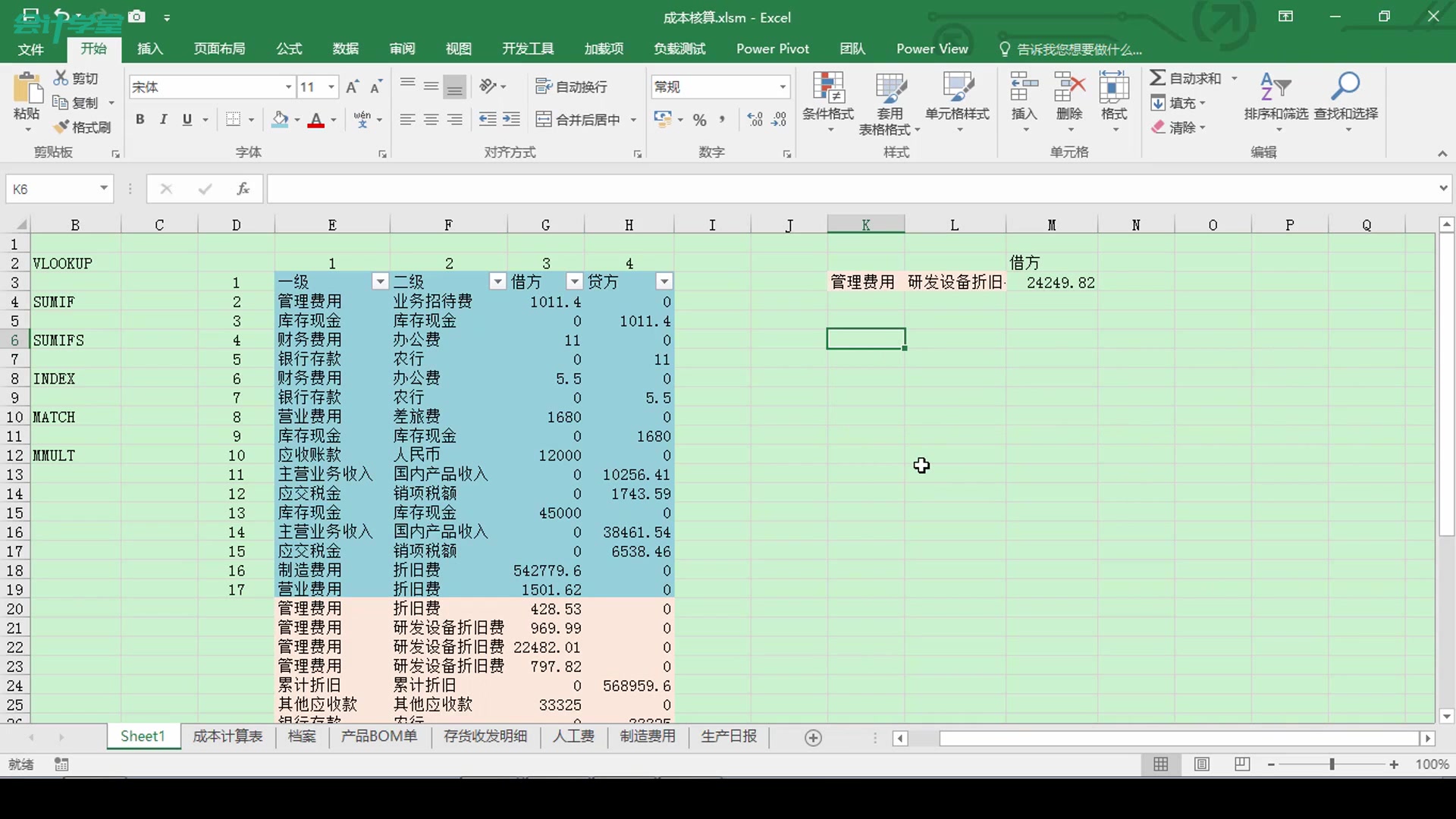Open the 存货收发明细 sheet tab

(x=485, y=736)
